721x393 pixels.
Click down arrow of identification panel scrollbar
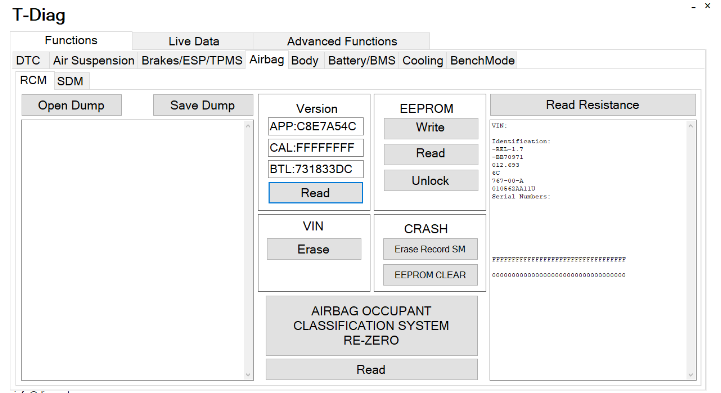pyautogui.click(x=691, y=375)
